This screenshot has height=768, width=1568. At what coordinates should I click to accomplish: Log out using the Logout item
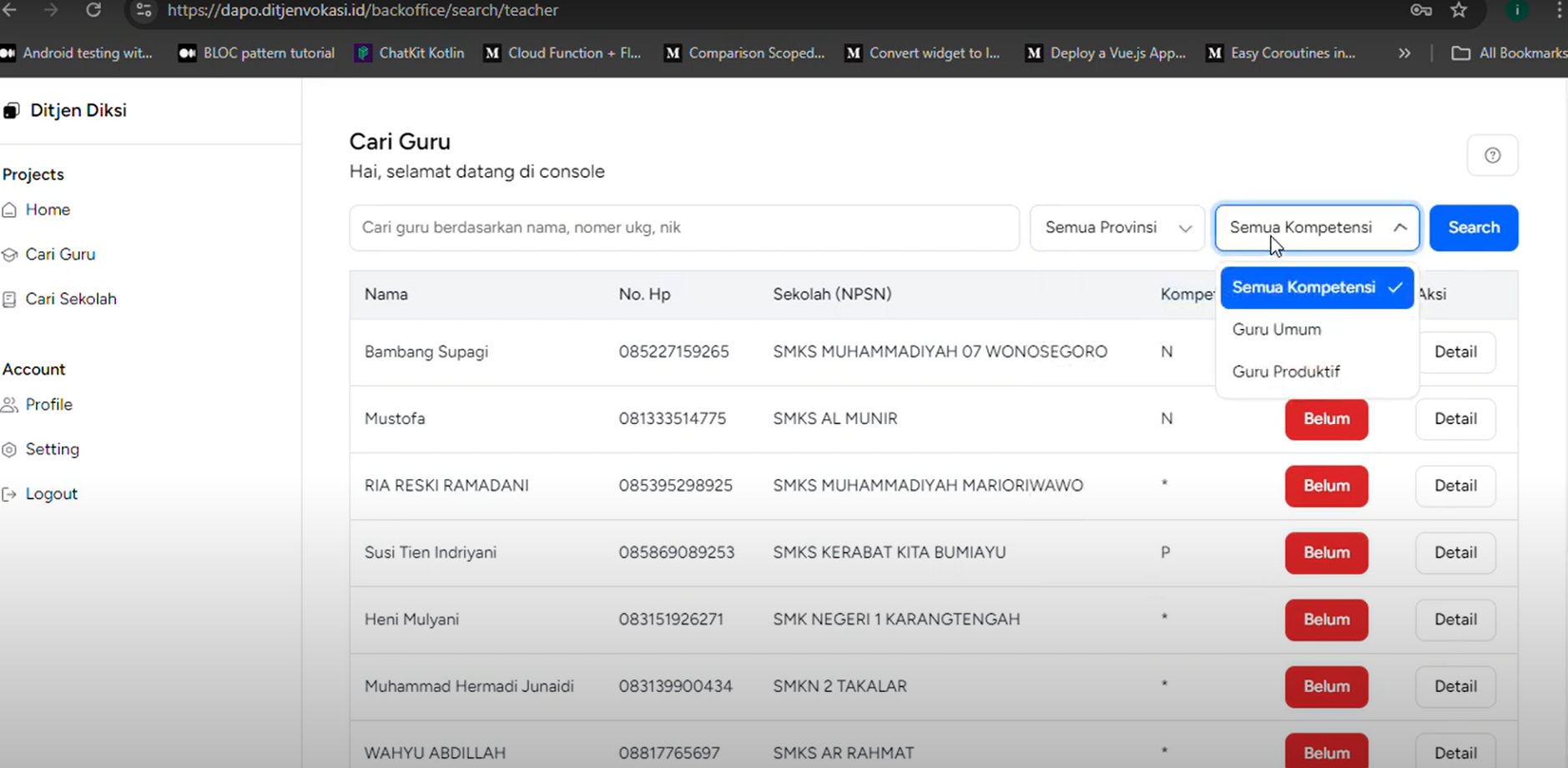(51, 494)
